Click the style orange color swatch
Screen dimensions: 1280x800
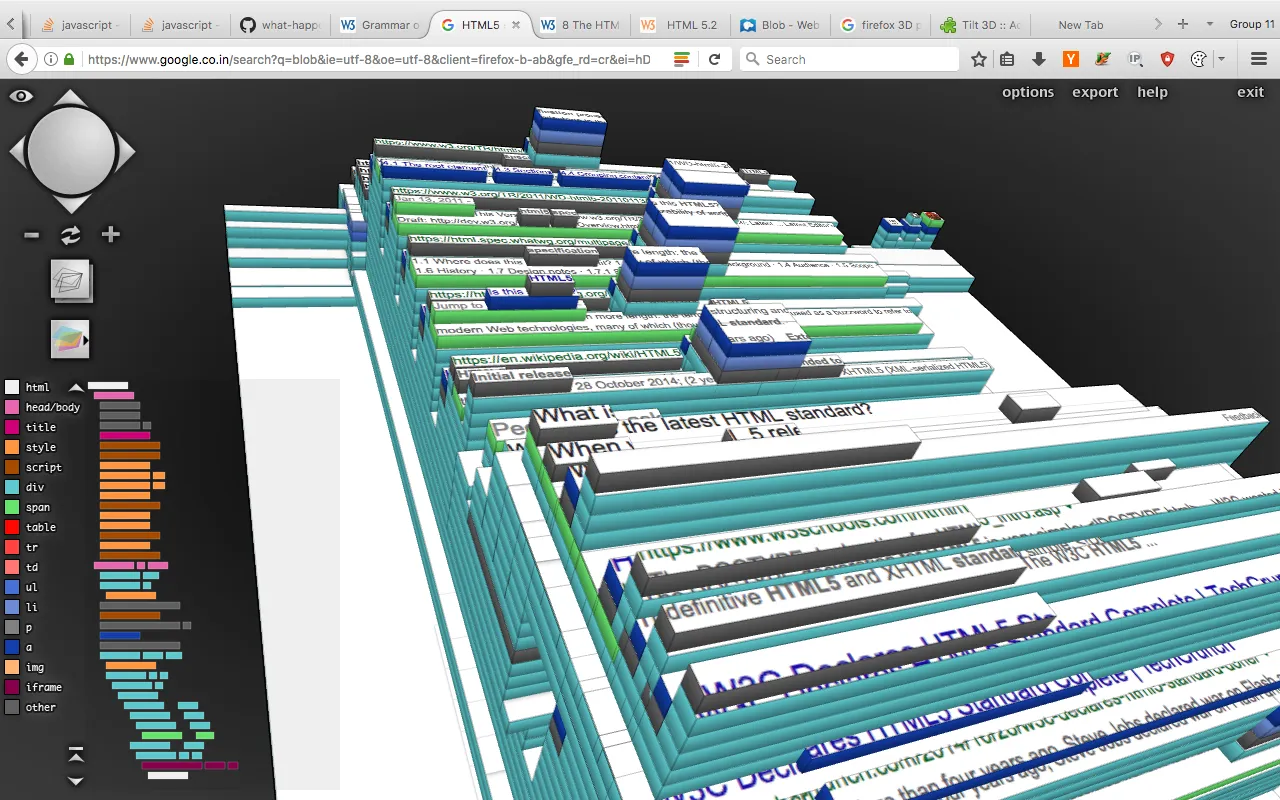pos(12,447)
